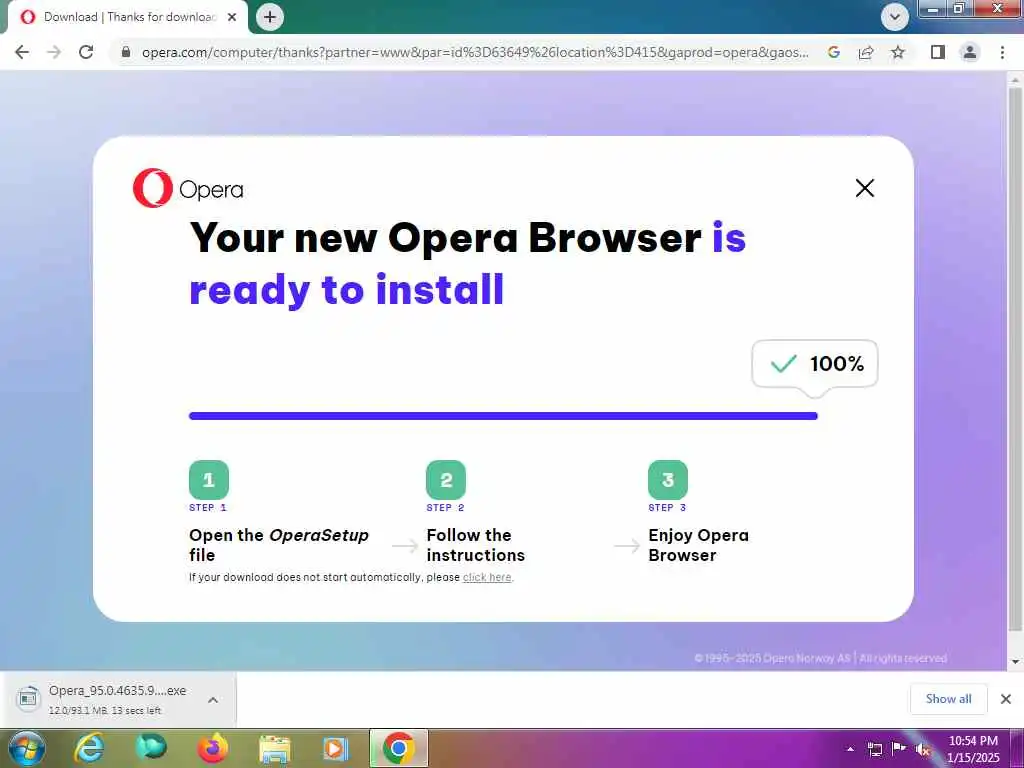Click the Share page icon
Screen dimensions: 1024x768
[866, 52]
